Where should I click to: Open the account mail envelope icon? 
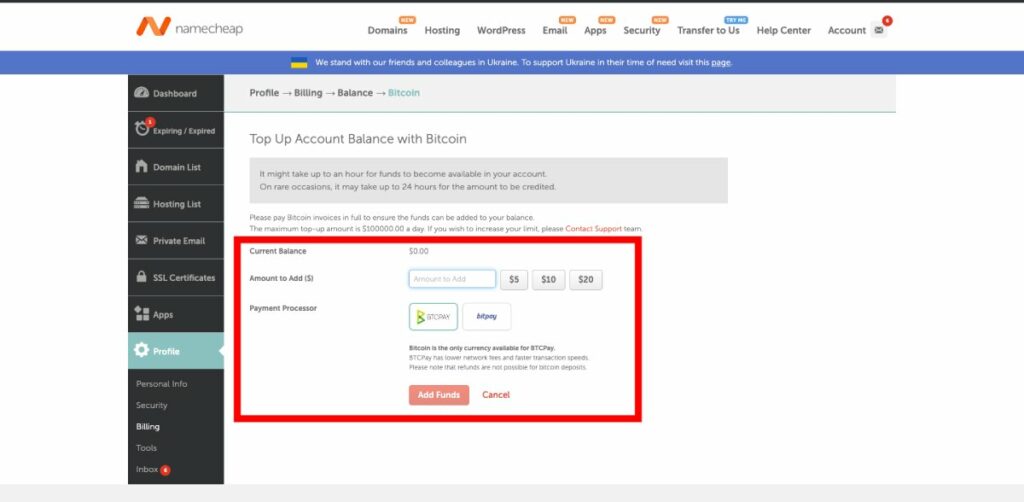(878, 30)
